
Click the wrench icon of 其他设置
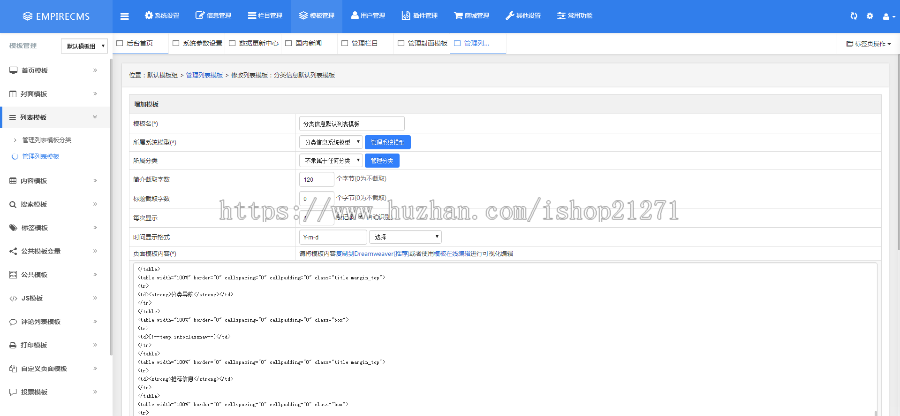pyautogui.click(x=509, y=16)
